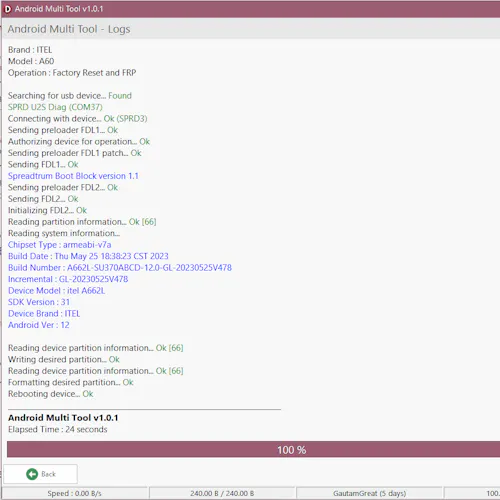Click 'Sending preloader FDL1 patch... Ok' line

pos(75,153)
